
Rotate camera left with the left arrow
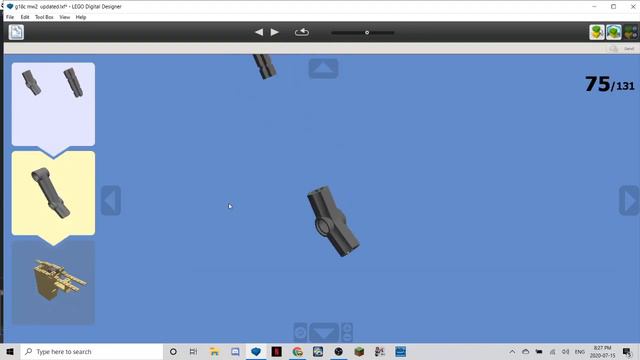tap(111, 200)
